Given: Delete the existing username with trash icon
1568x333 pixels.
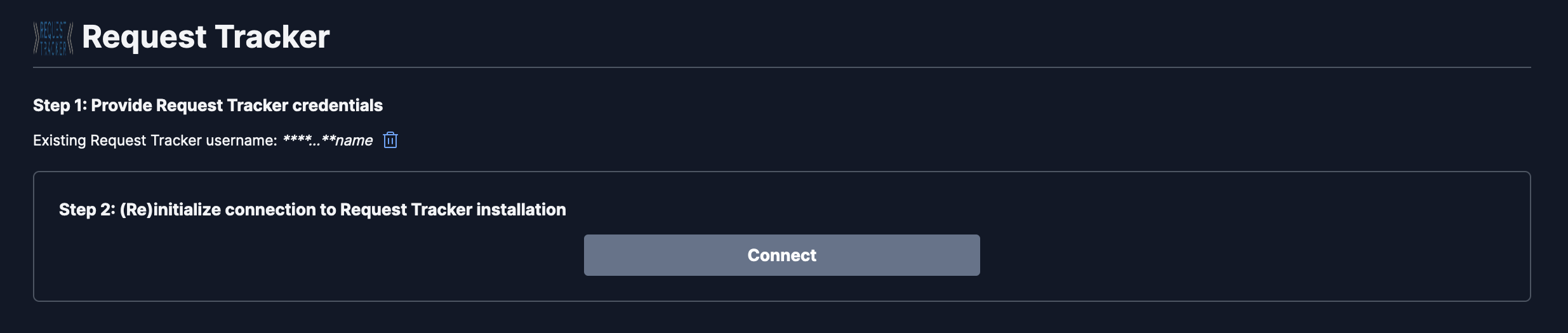Looking at the screenshot, I should pyautogui.click(x=390, y=140).
